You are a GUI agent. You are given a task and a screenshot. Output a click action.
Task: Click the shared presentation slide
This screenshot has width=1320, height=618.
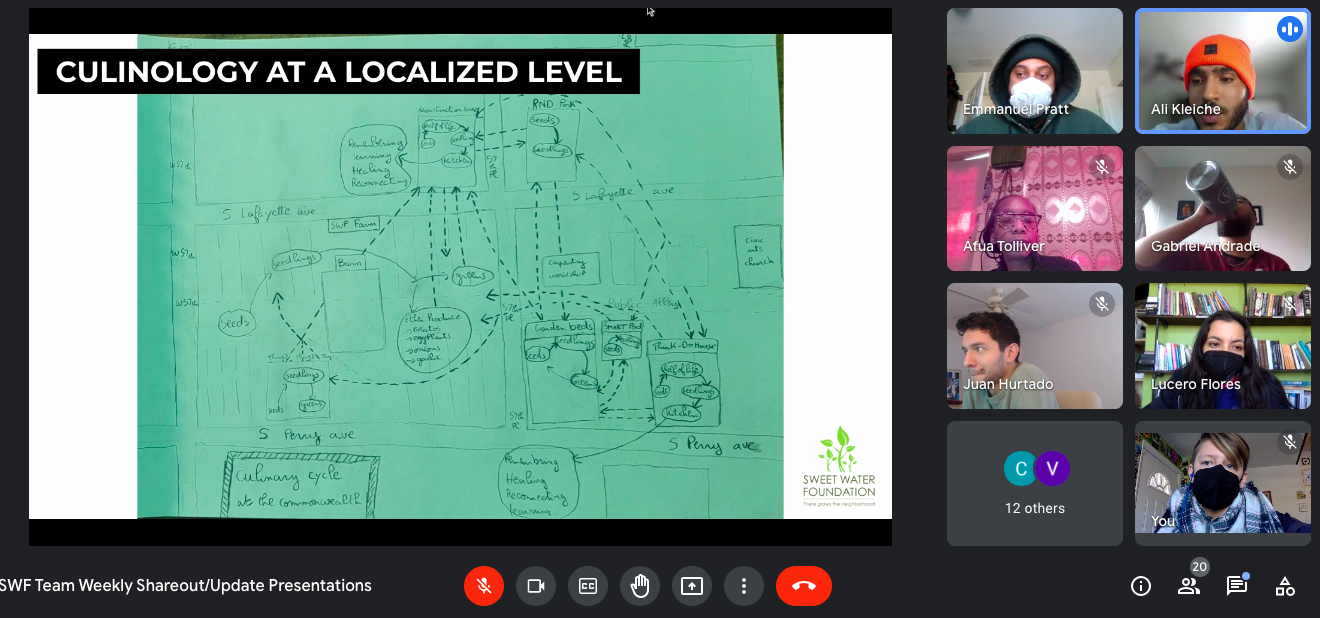[x=460, y=276]
